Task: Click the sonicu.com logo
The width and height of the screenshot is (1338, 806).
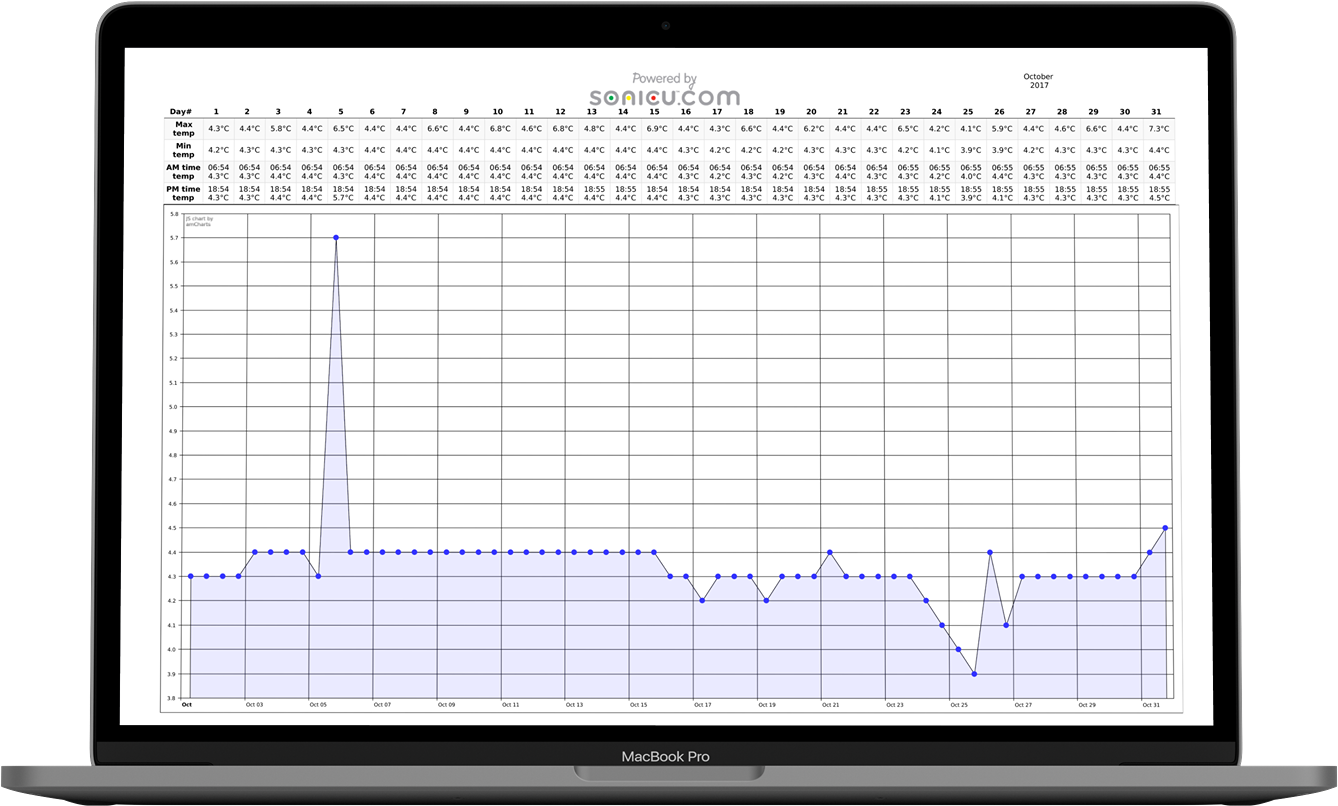Action: (x=664, y=96)
